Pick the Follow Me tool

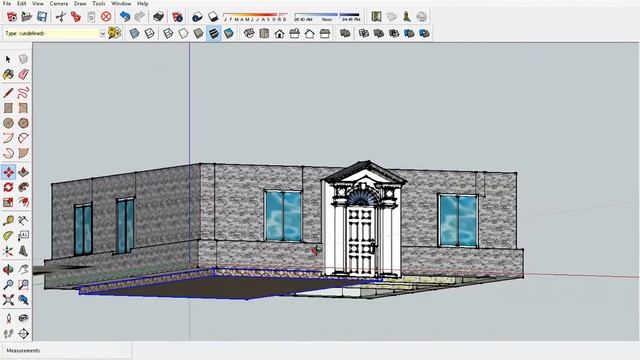coord(23,187)
